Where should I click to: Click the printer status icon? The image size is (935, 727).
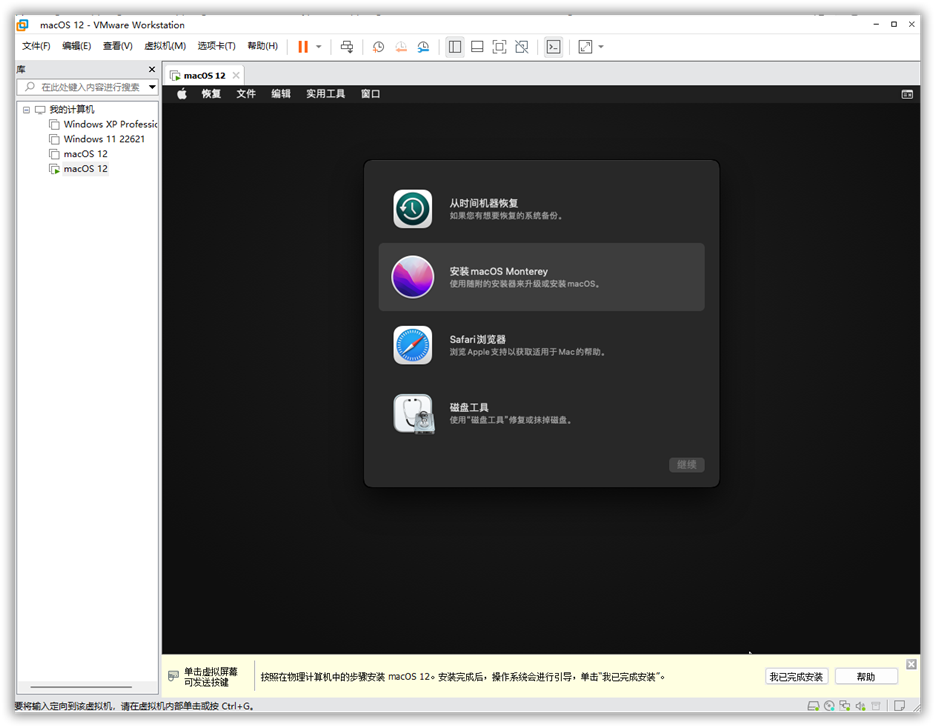[x=876, y=706]
